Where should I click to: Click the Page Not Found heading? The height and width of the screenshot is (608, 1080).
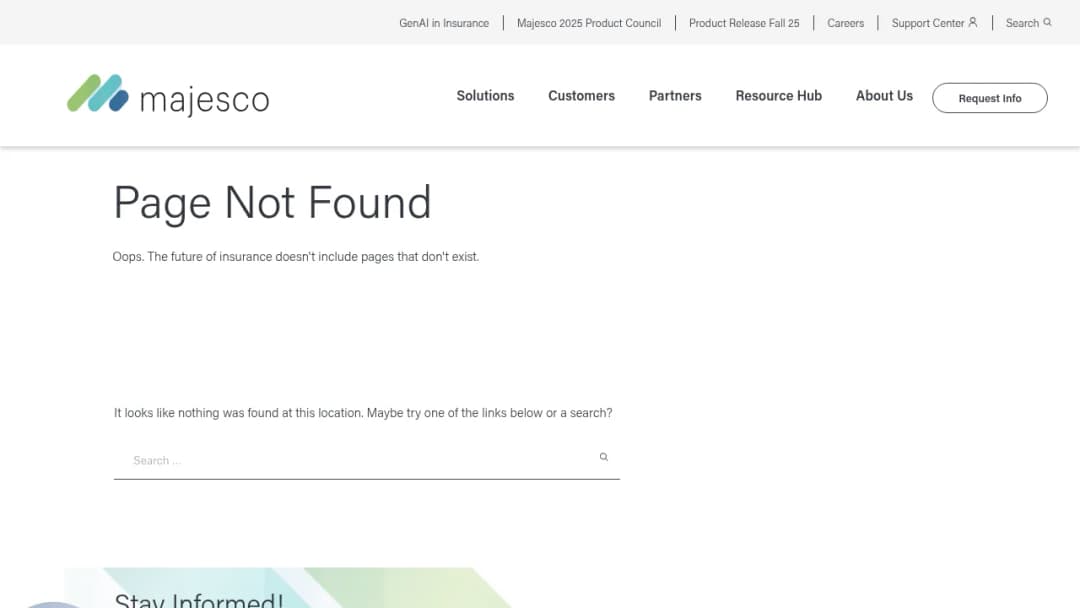[x=272, y=202]
